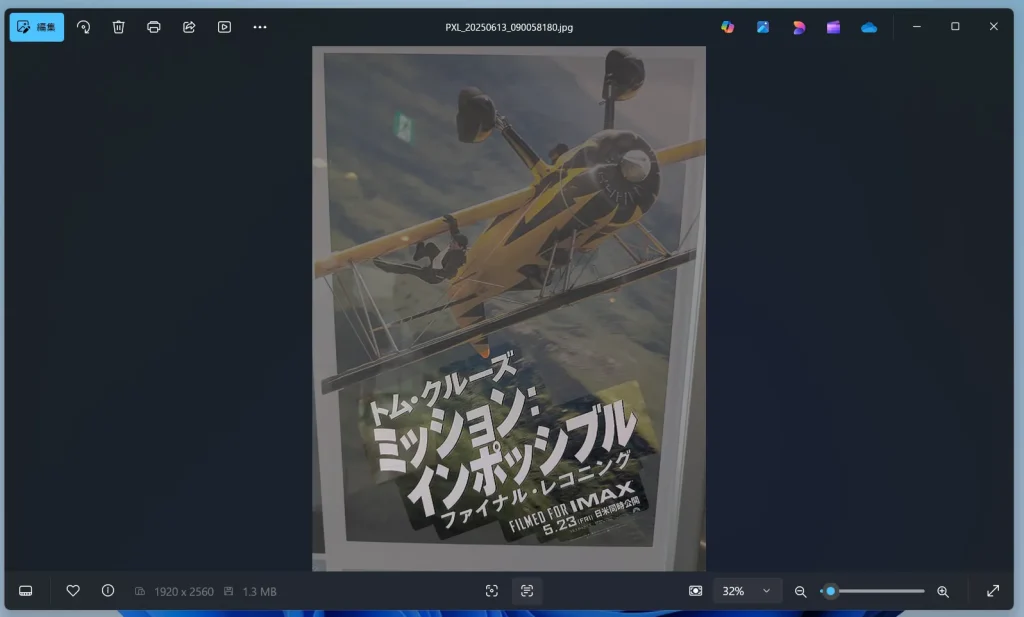
Task: Show file info with the info icon
Action: (108, 591)
